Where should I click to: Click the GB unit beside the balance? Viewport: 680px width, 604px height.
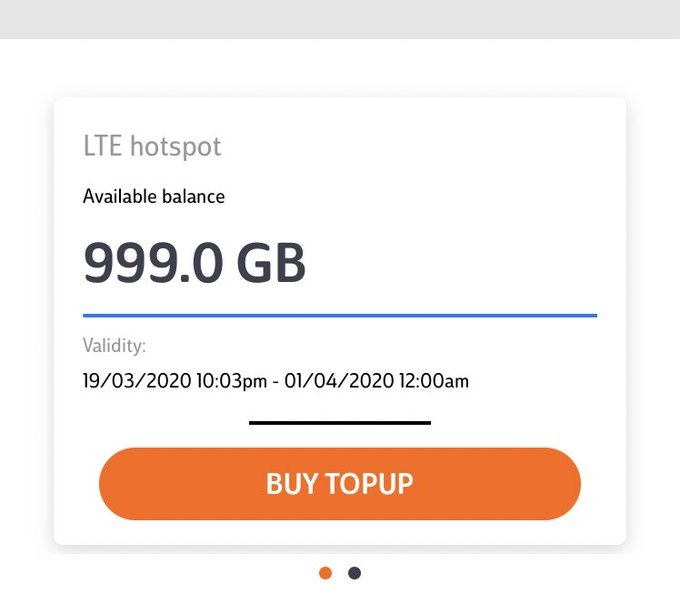pos(271,263)
